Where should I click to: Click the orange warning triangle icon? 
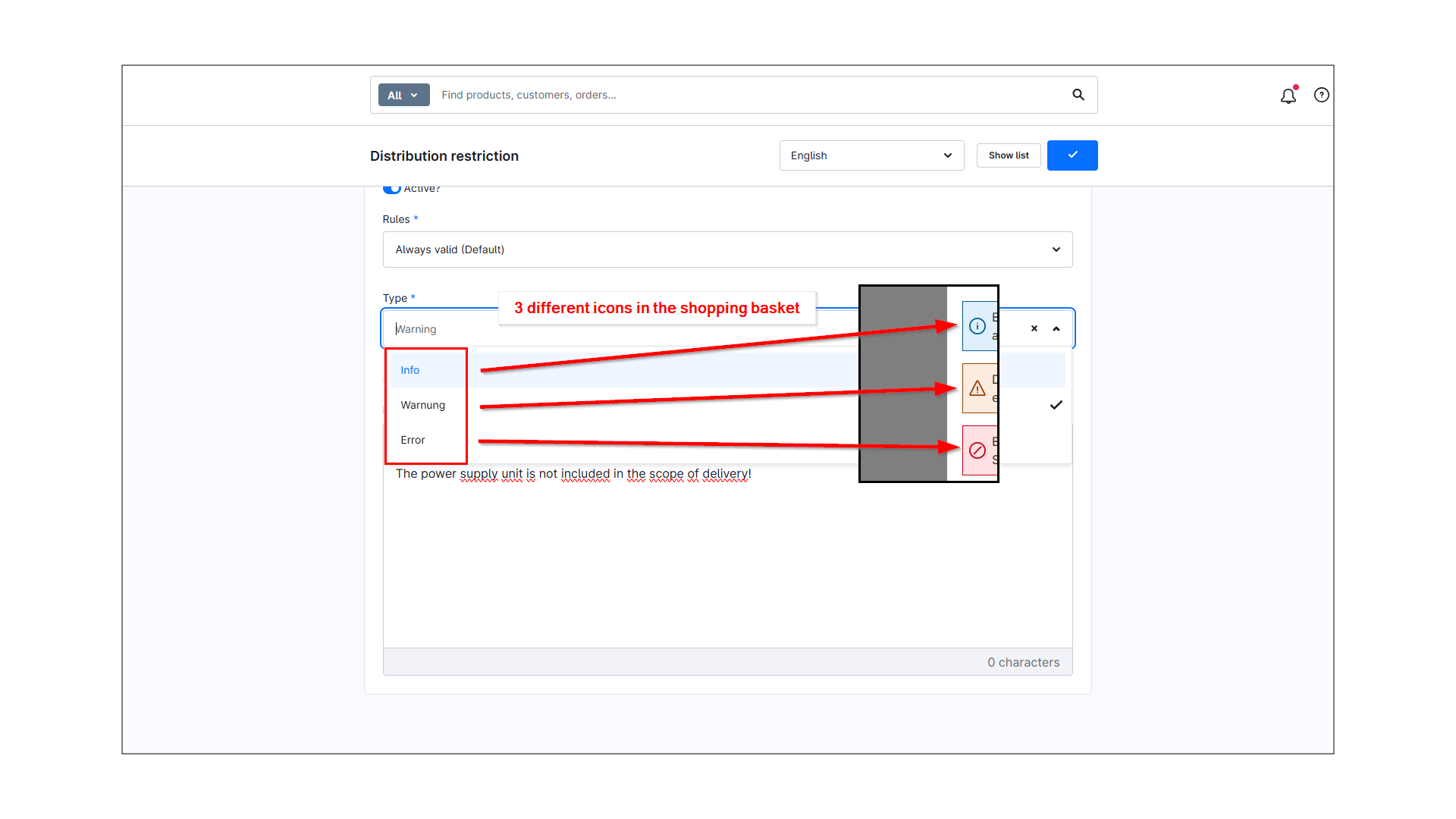coord(977,388)
